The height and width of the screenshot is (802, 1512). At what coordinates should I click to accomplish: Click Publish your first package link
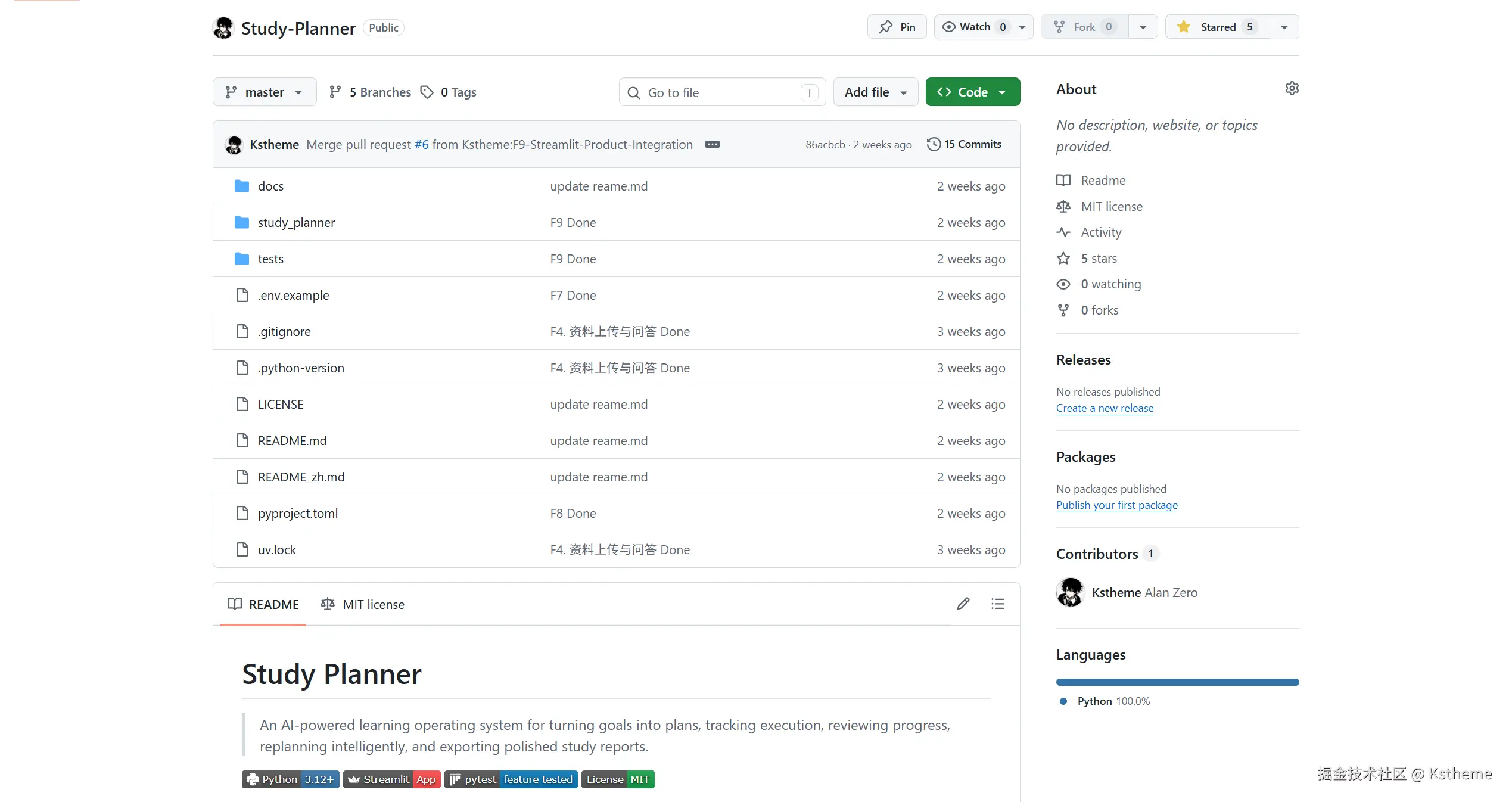coord(1117,505)
